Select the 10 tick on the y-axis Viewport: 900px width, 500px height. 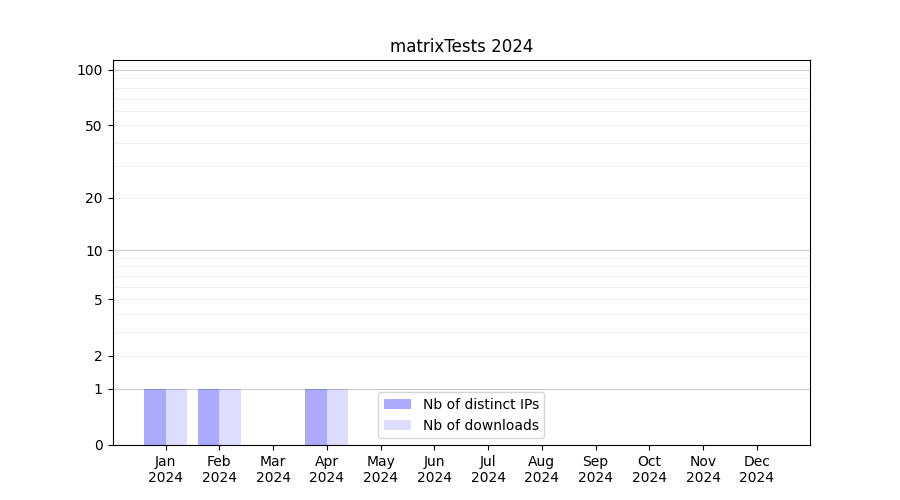click(93, 251)
